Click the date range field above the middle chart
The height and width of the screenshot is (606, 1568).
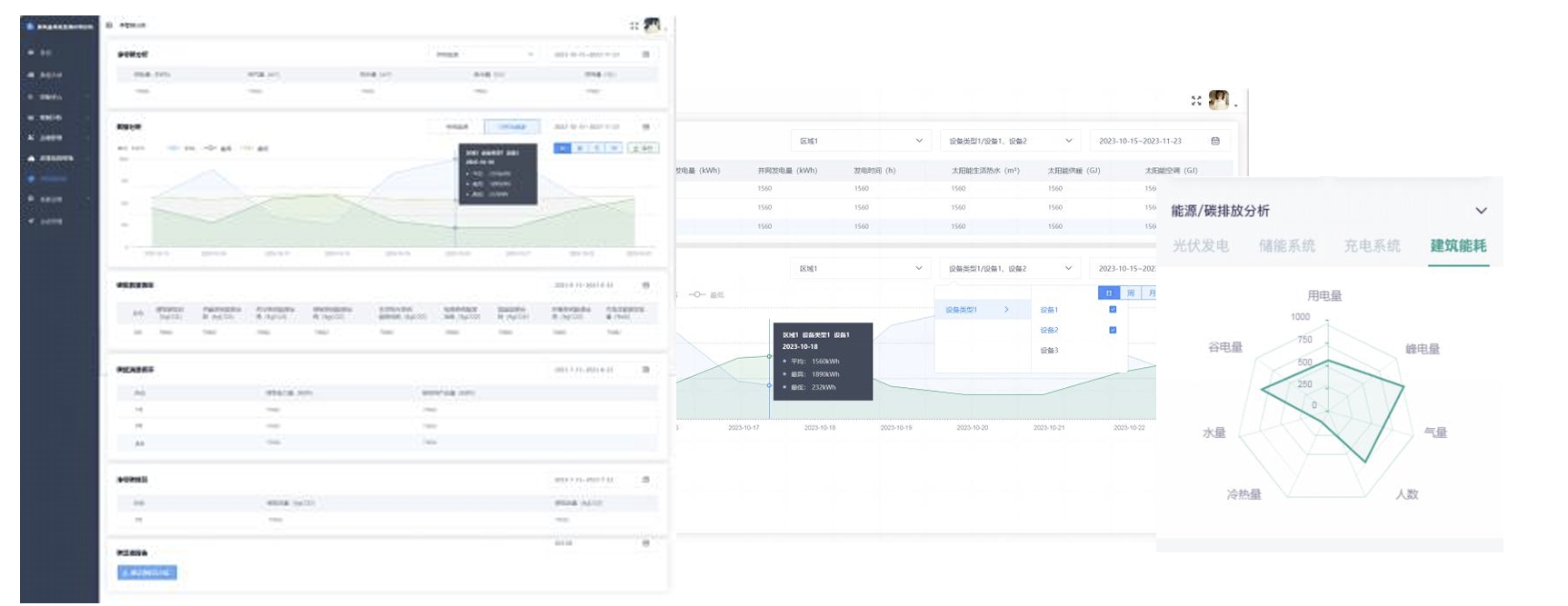[x=1124, y=268]
